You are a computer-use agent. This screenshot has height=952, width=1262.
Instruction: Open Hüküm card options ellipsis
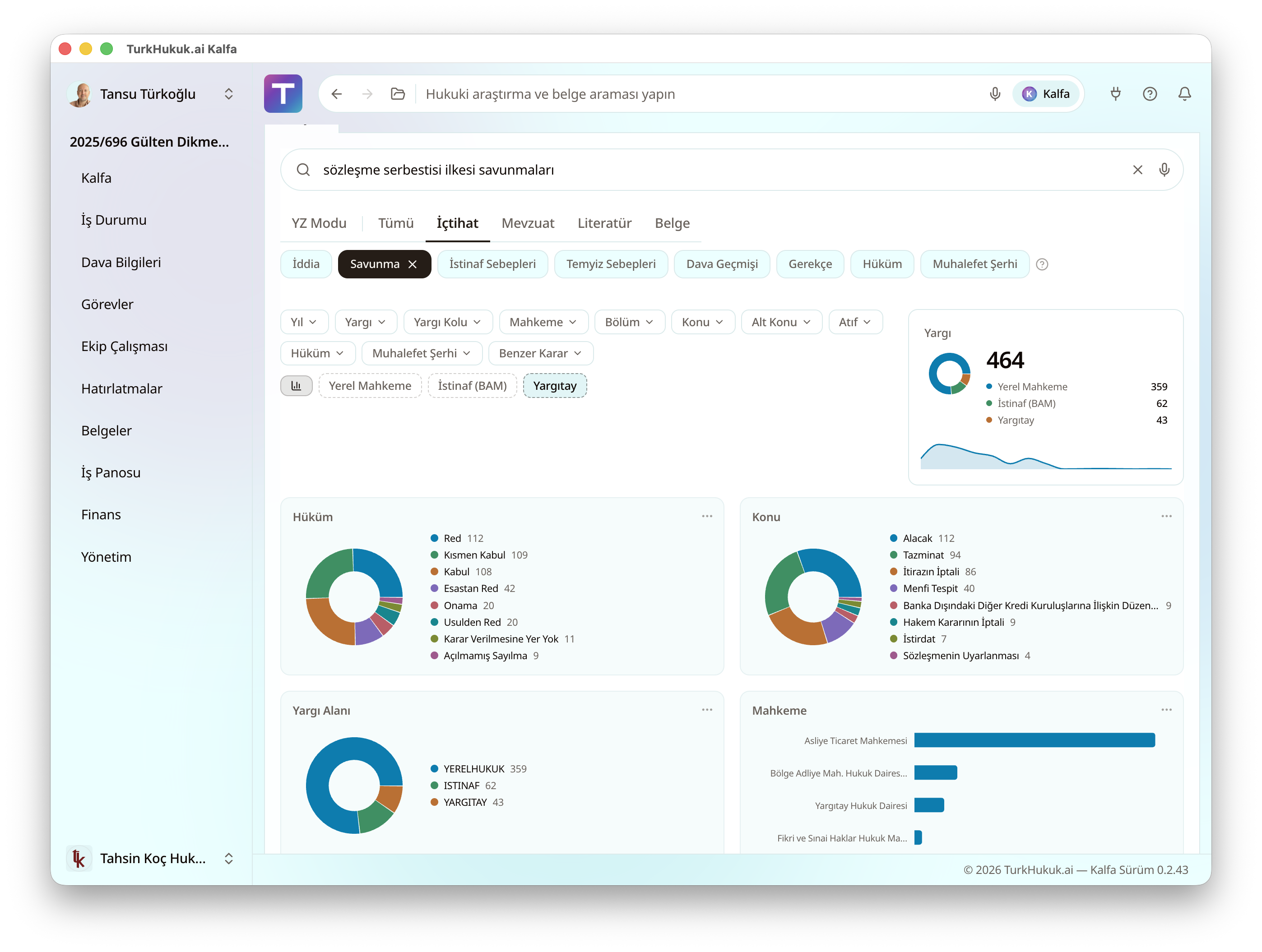click(707, 516)
